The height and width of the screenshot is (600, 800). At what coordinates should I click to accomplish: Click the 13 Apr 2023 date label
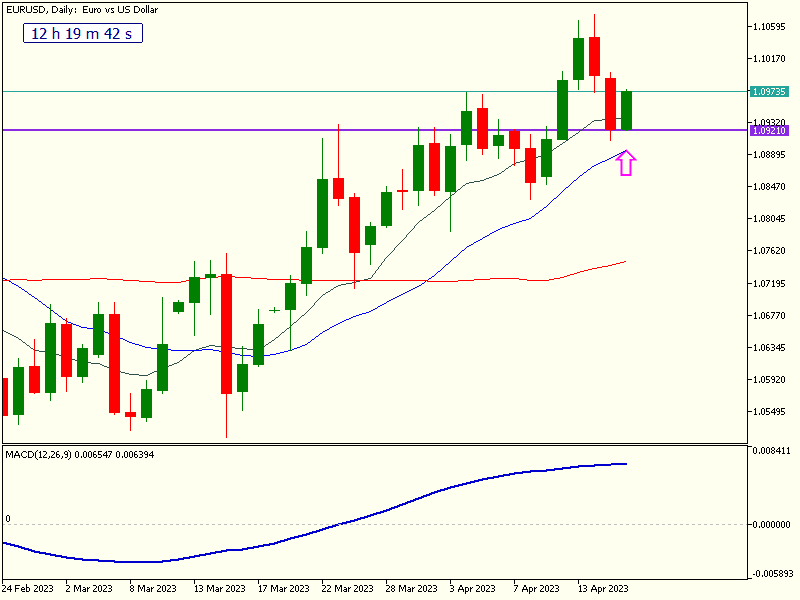[604, 588]
